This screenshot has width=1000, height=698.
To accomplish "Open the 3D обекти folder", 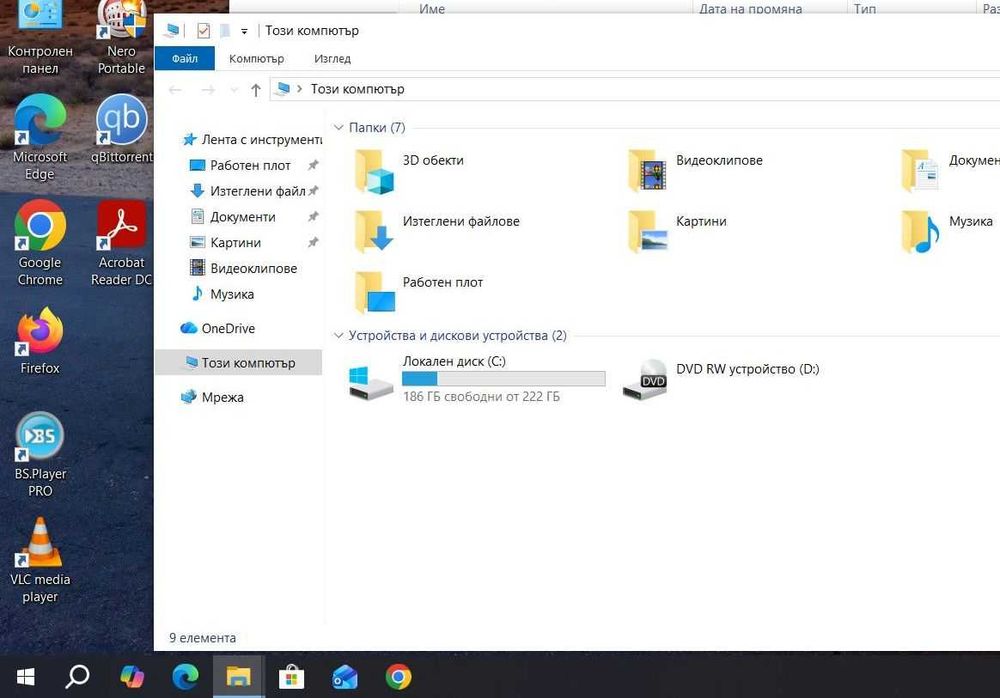I will click(x=409, y=171).
